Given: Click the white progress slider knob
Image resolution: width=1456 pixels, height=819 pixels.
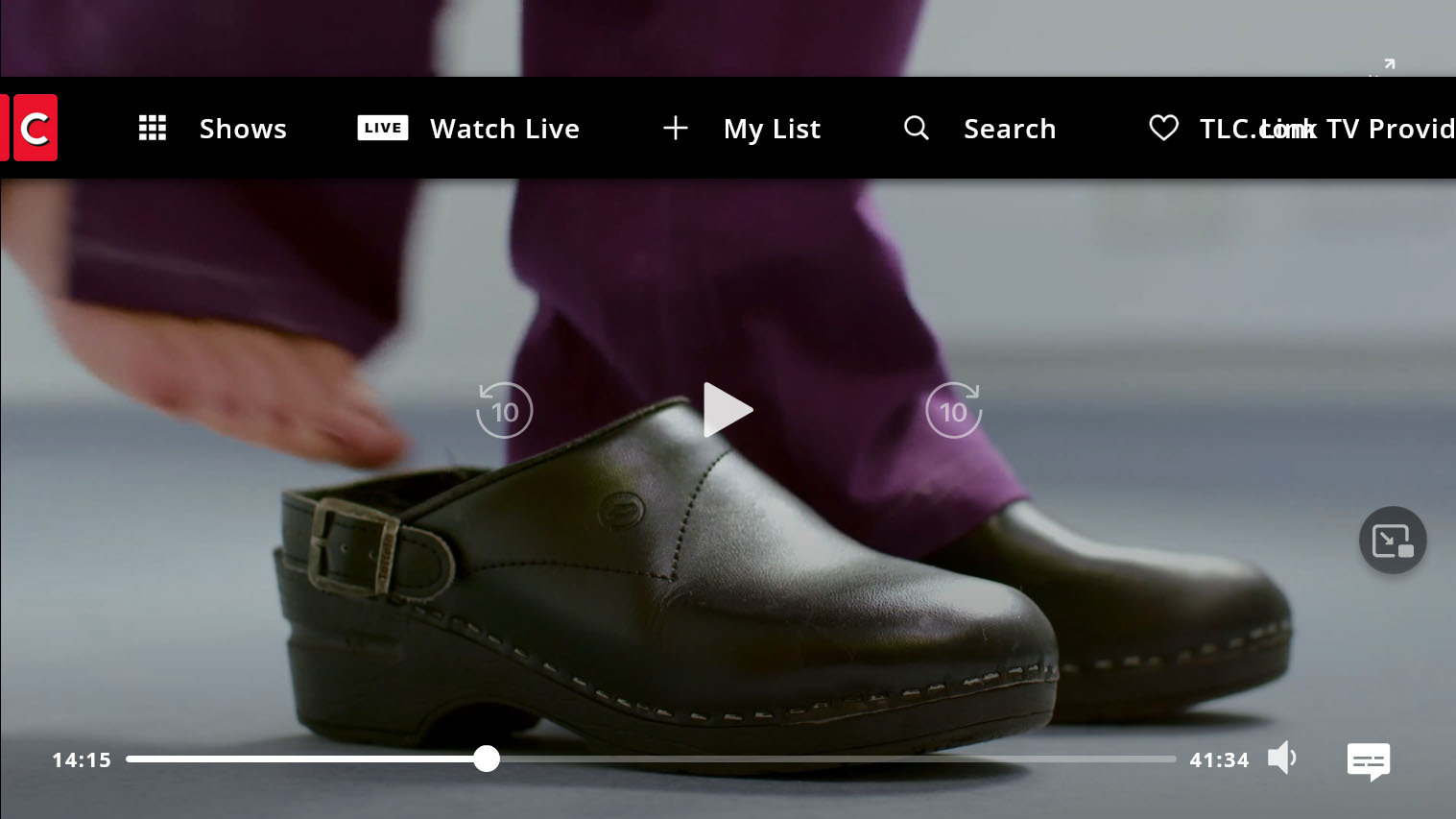Looking at the screenshot, I should (x=487, y=759).
